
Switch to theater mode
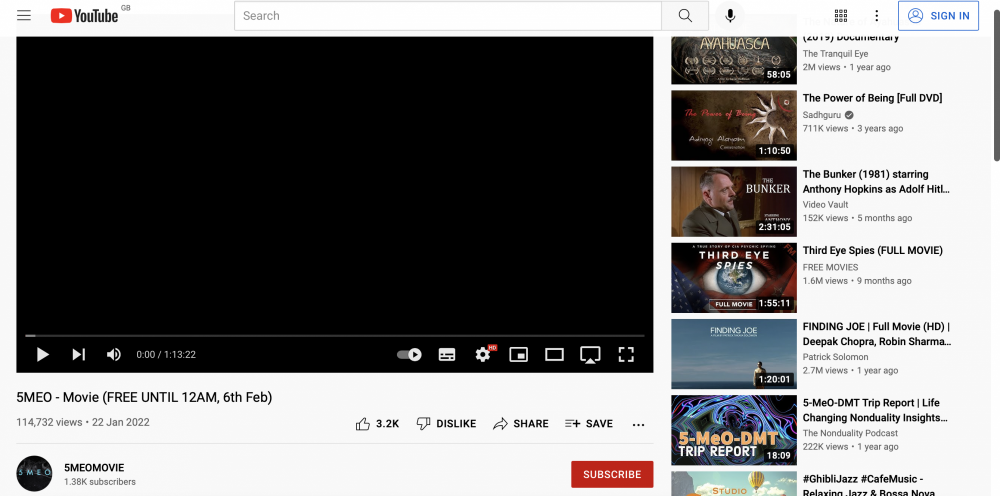tap(554, 354)
